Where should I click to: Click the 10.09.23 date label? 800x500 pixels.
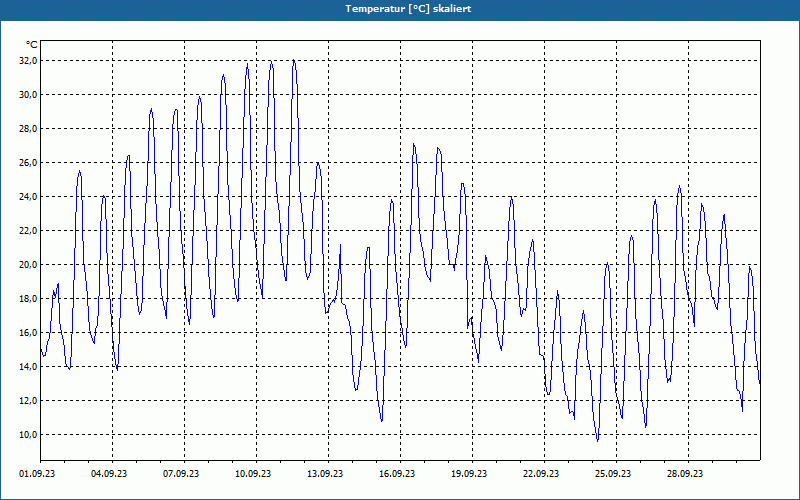click(253, 474)
